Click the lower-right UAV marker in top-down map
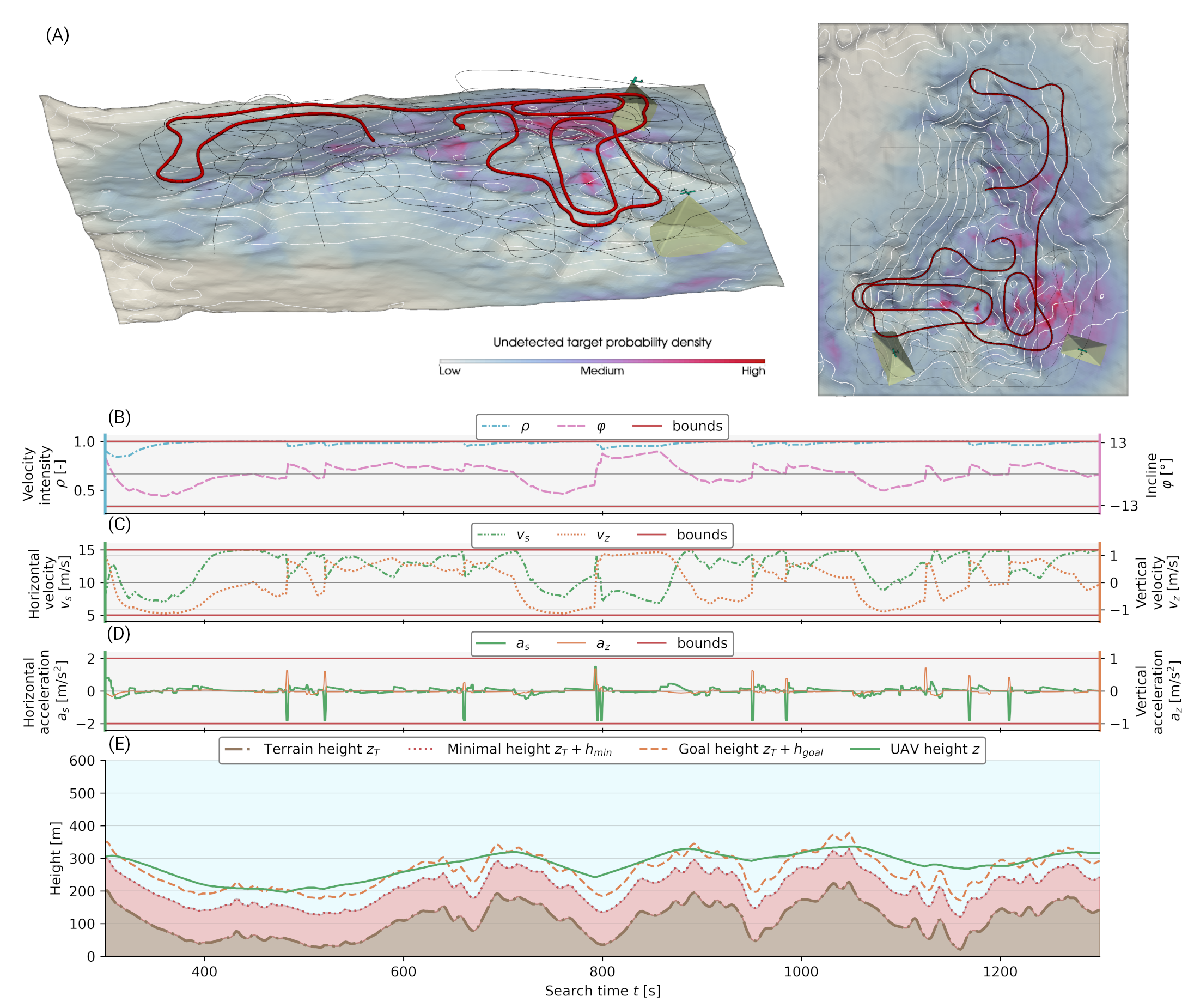This screenshot has width=1194, height=1008. tap(1081, 350)
